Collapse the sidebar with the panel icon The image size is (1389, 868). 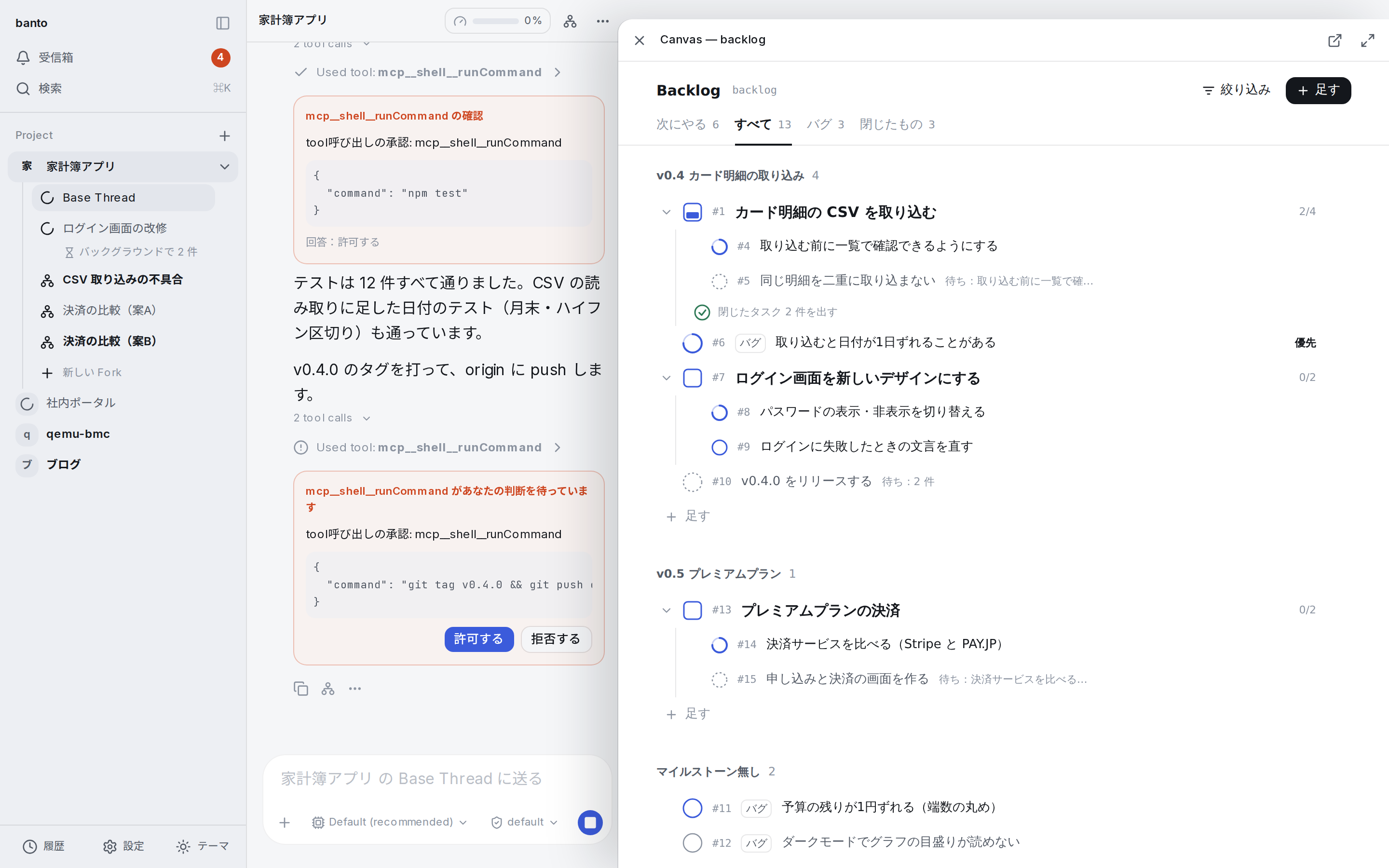point(223,23)
